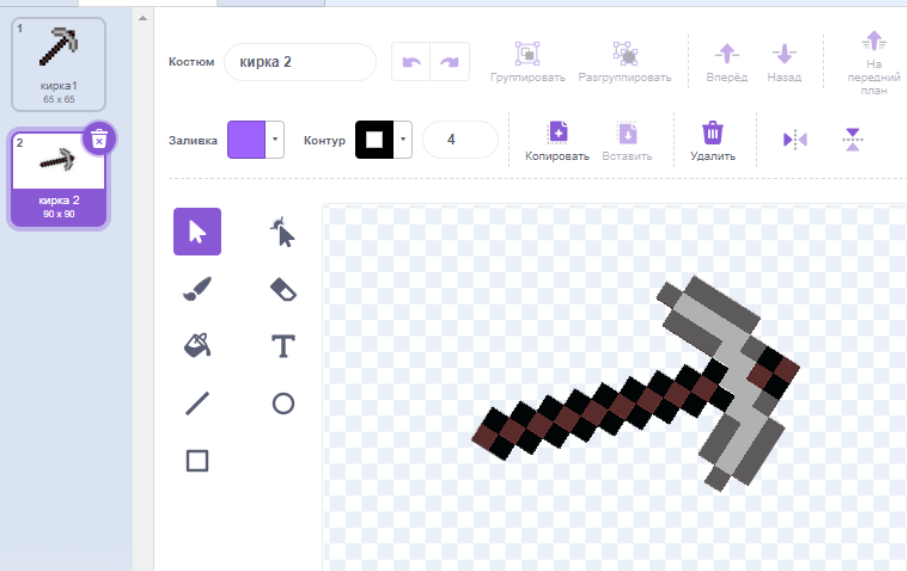Flip the selection horizontally
The height and width of the screenshot is (571, 907).
(795, 139)
